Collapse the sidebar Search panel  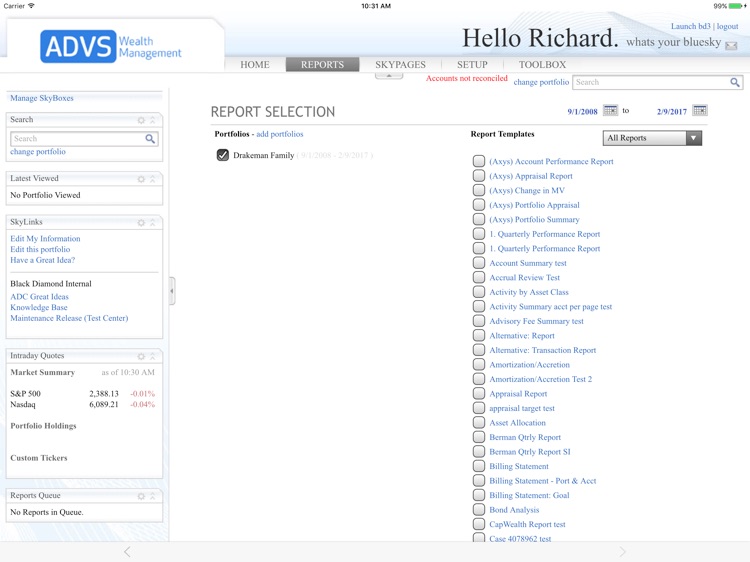click(153, 120)
